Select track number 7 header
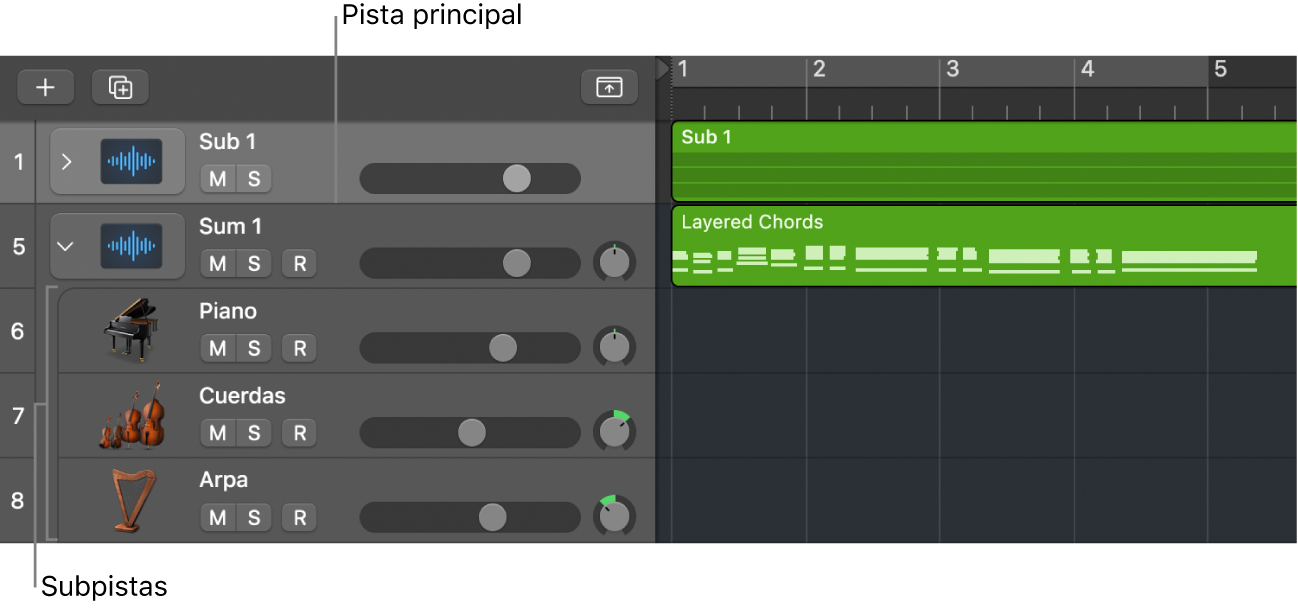The width and height of the screenshot is (1298, 609). pos(17,415)
